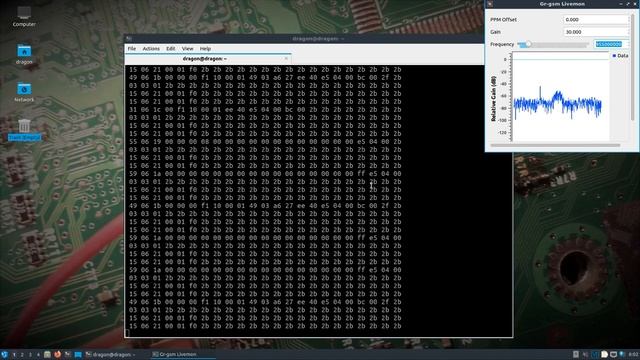Click the clipboard tray icon in taskbar
The height and width of the screenshot is (360, 640).
[x=576, y=354]
